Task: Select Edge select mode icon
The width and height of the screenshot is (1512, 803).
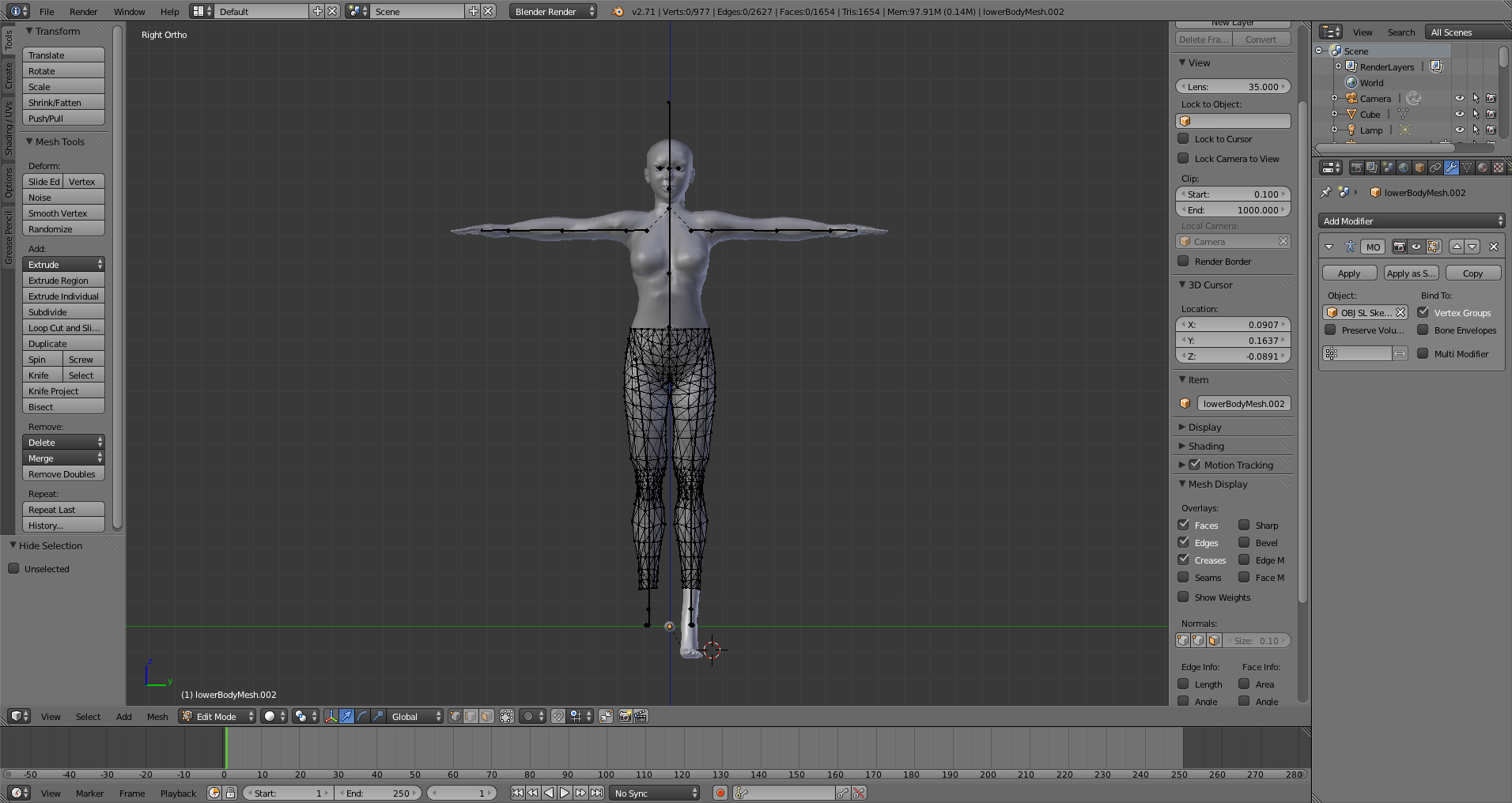Action: 471,716
